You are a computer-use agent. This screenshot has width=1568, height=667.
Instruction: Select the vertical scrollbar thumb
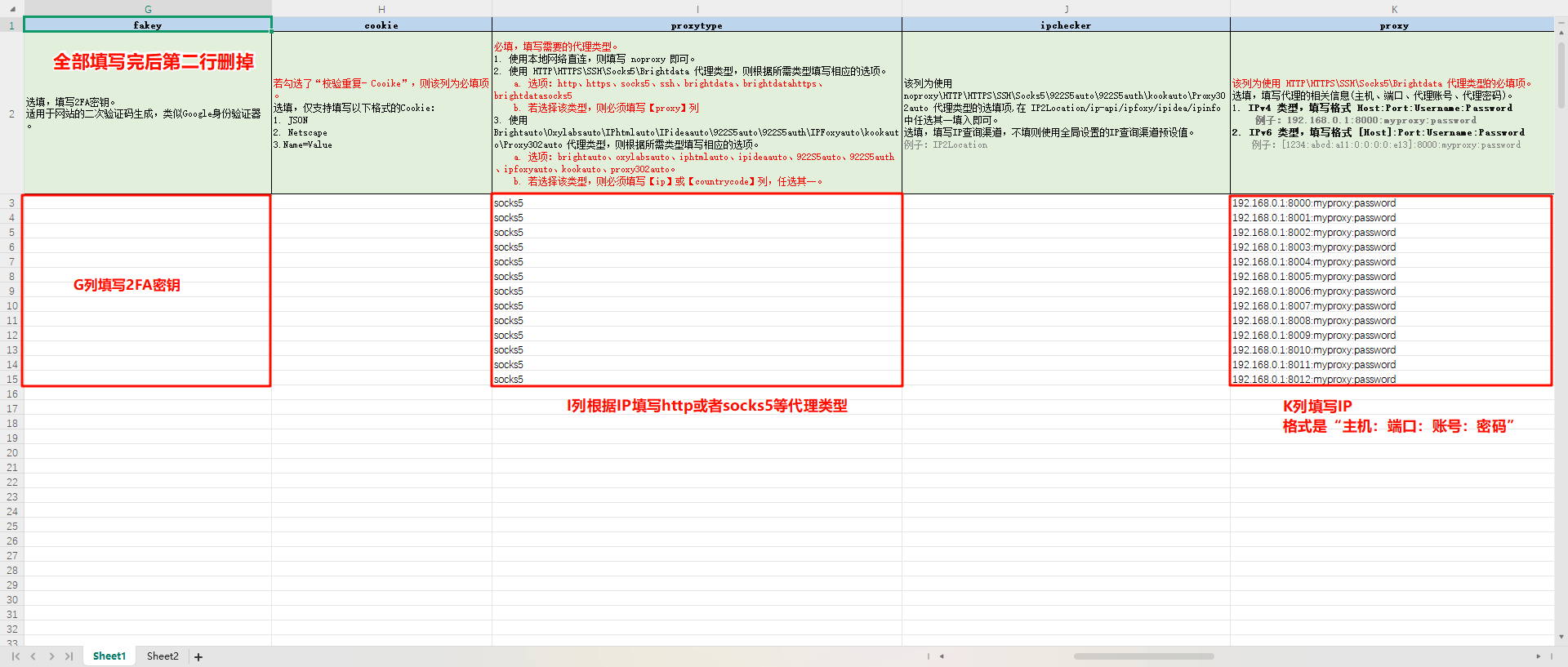(1561, 73)
